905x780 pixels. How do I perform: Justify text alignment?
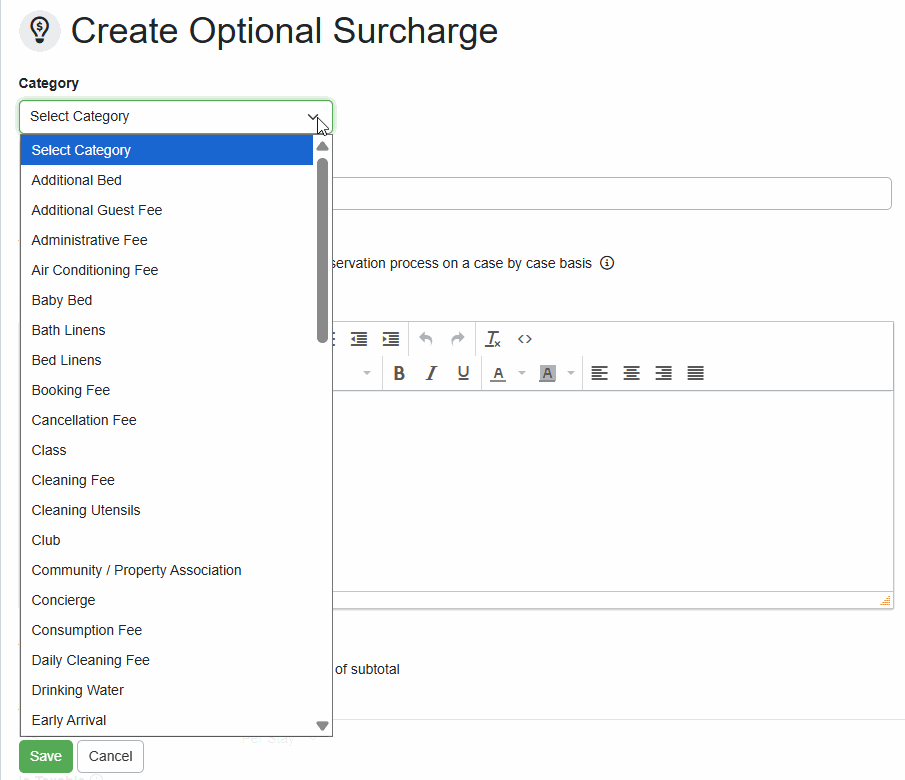point(695,373)
